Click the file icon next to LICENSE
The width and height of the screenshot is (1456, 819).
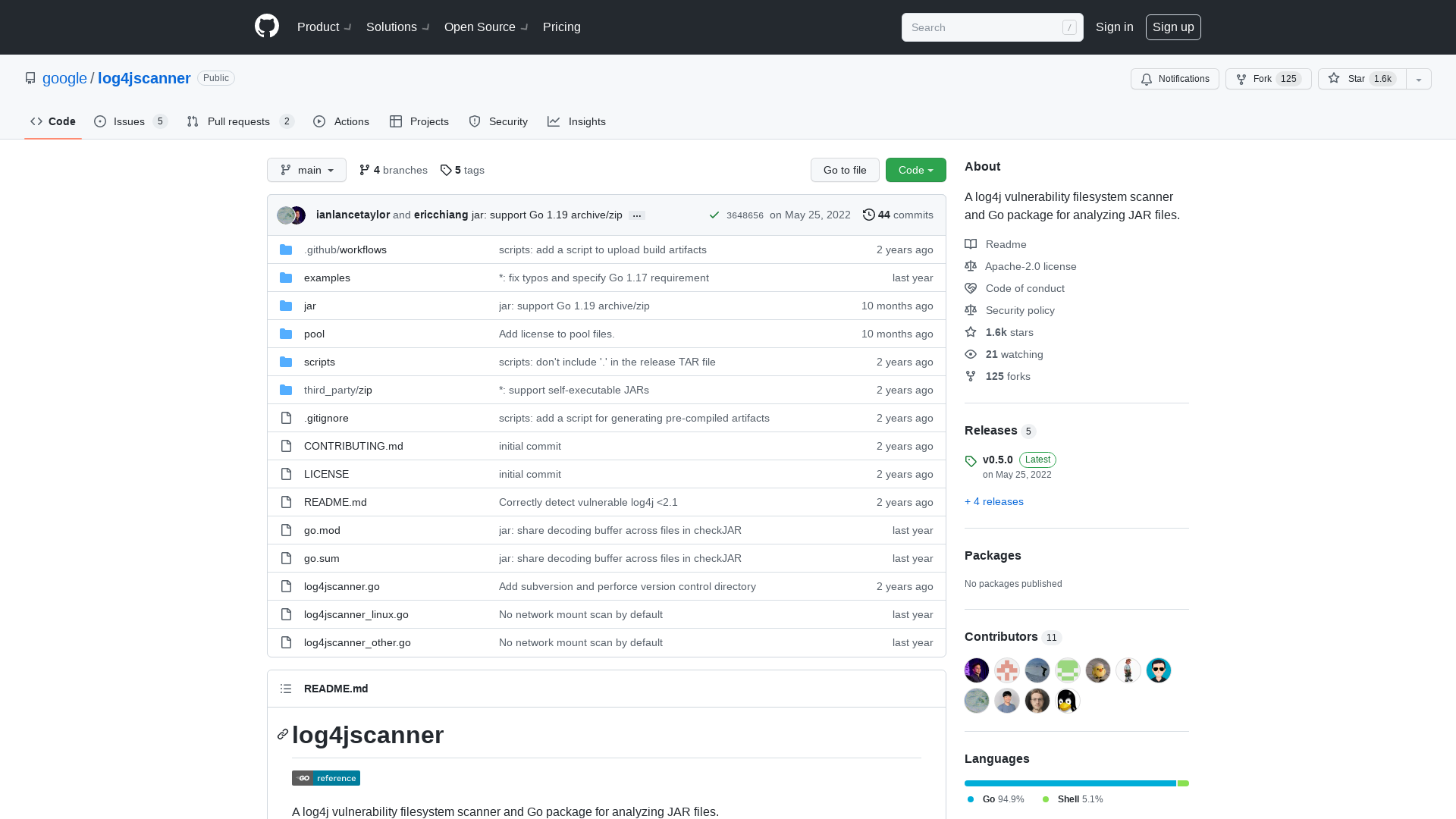[286, 474]
